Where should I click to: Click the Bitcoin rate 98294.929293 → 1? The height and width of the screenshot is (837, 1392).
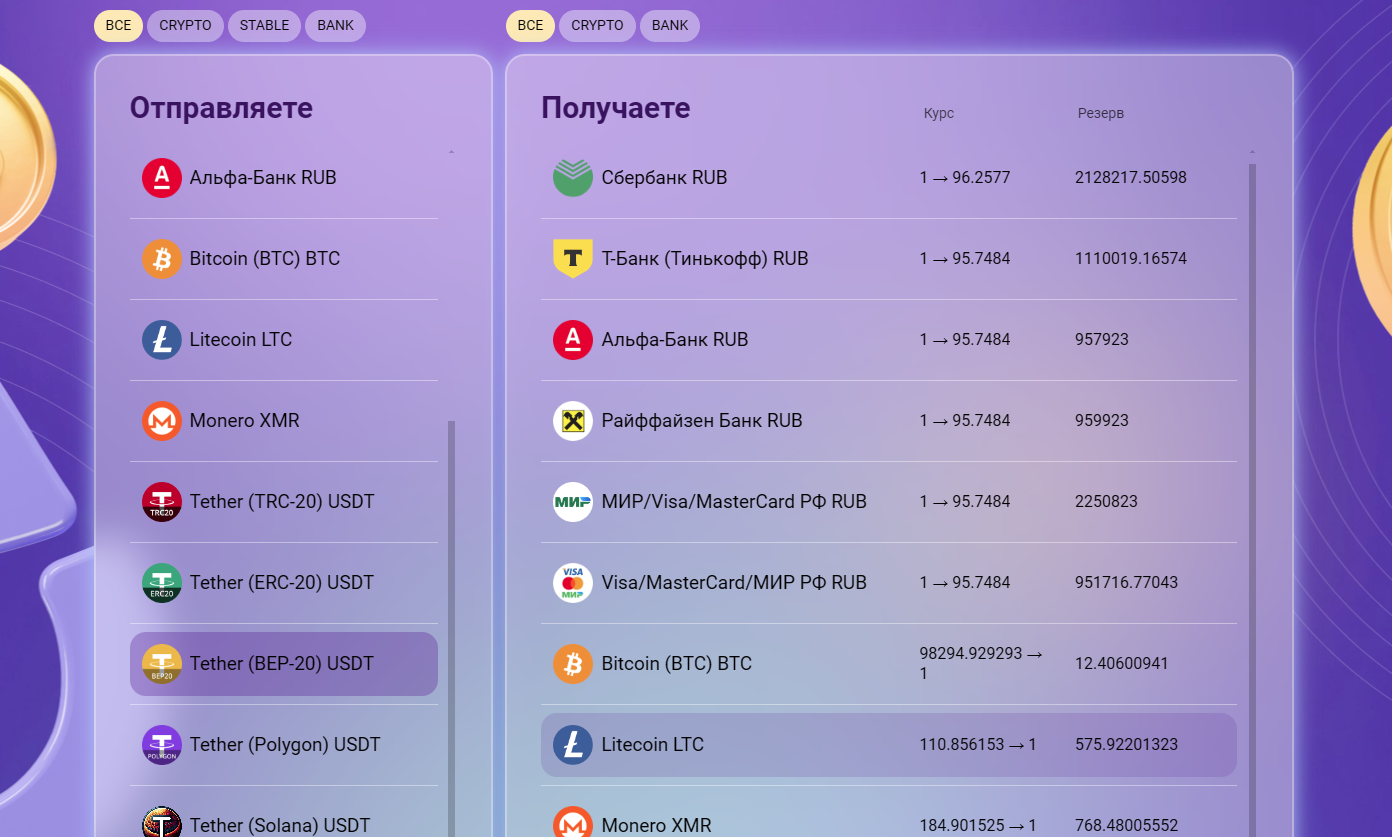pos(981,664)
